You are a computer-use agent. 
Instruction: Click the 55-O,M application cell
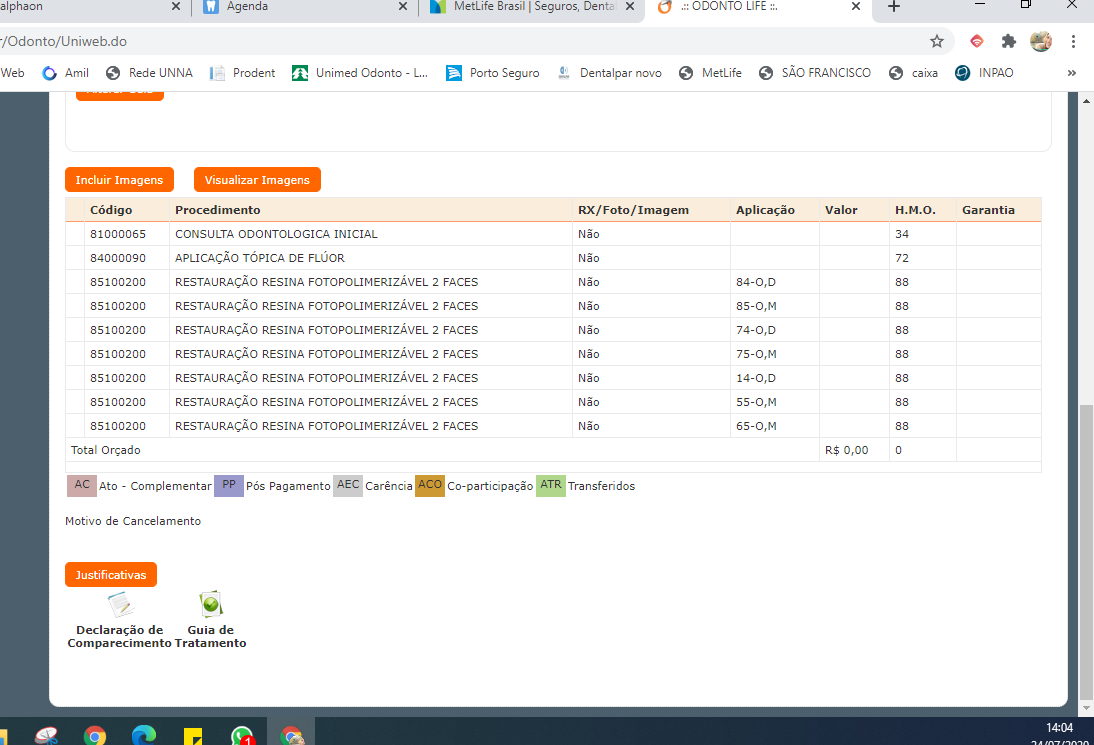[774, 402]
